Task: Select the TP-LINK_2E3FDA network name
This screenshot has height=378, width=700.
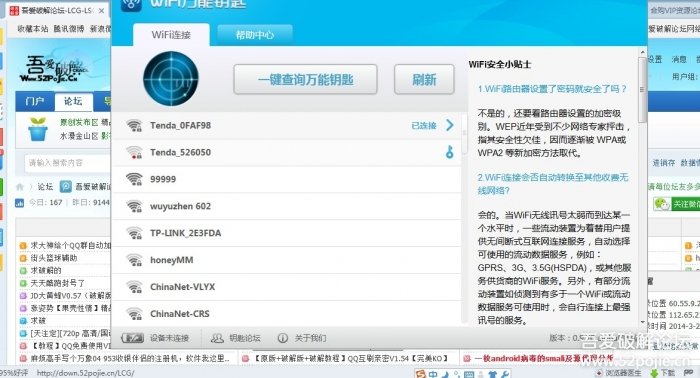Action: 185,233
